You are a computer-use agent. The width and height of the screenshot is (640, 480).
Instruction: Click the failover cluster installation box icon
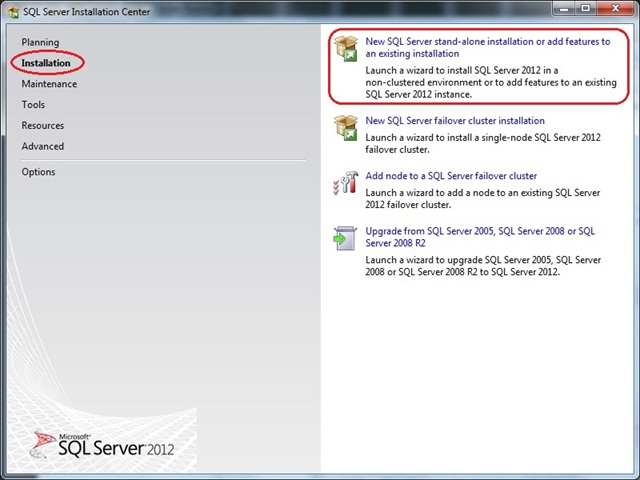(346, 128)
